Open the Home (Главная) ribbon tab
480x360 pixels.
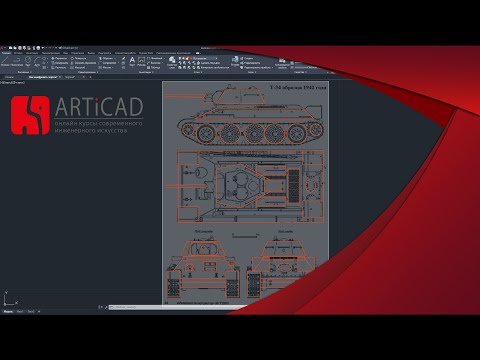pyautogui.click(x=6, y=53)
